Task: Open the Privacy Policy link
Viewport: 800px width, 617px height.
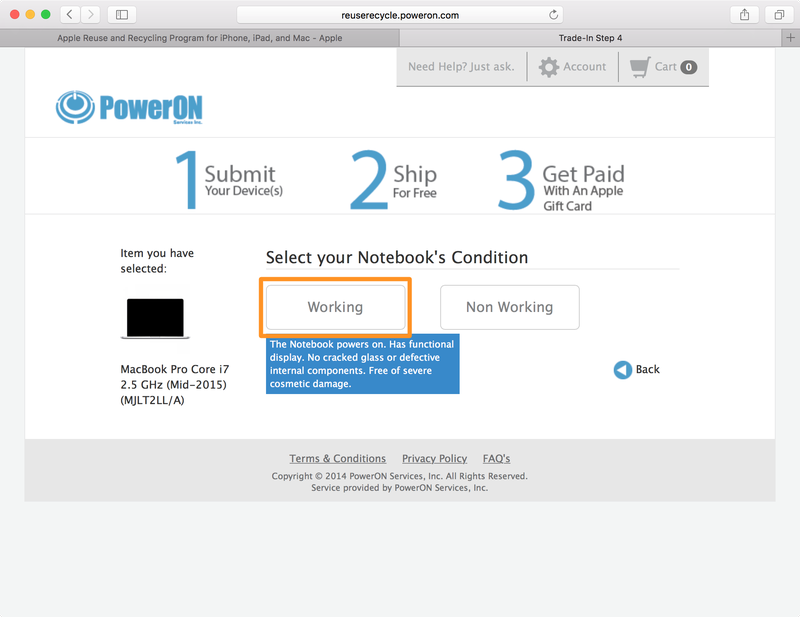Action: [435, 458]
